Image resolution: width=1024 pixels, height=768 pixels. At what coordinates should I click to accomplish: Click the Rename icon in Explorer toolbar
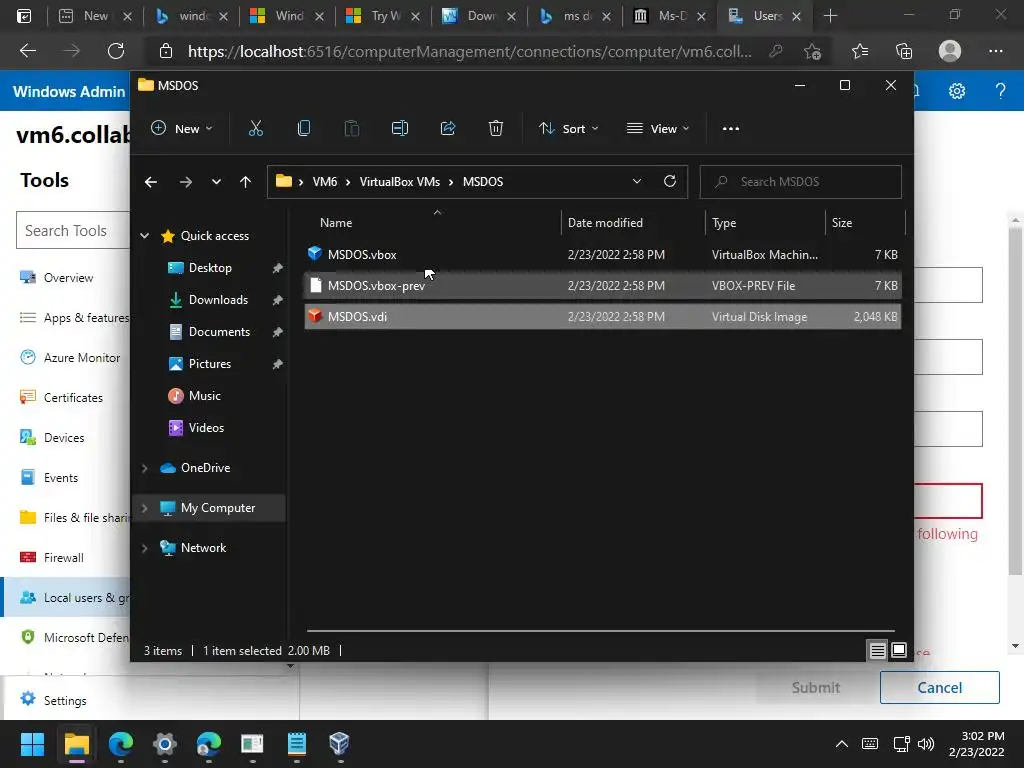[x=400, y=129]
